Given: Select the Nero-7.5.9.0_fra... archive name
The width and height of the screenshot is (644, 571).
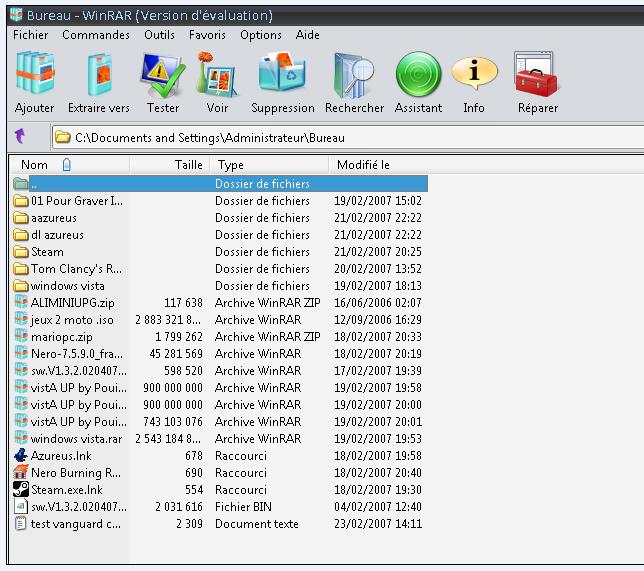Looking at the screenshot, I should click(x=77, y=354).
